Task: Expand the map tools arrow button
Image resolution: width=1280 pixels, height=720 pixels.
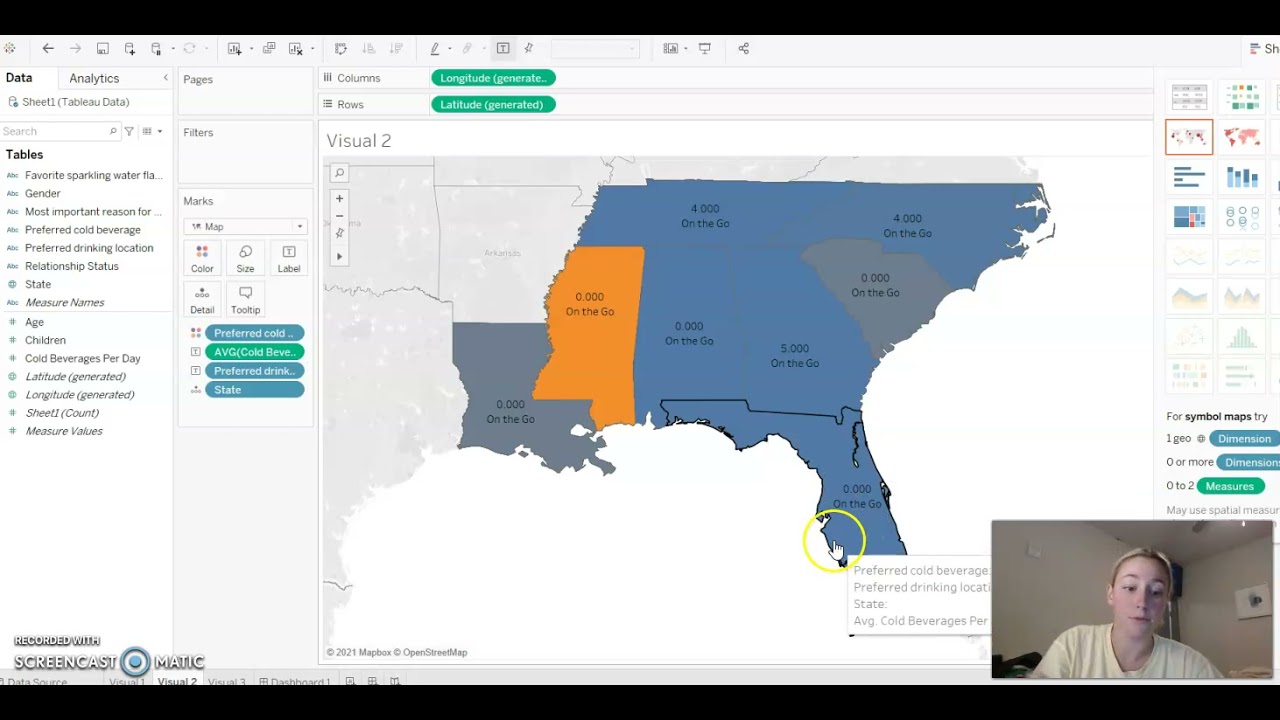Action: [339, 257]
